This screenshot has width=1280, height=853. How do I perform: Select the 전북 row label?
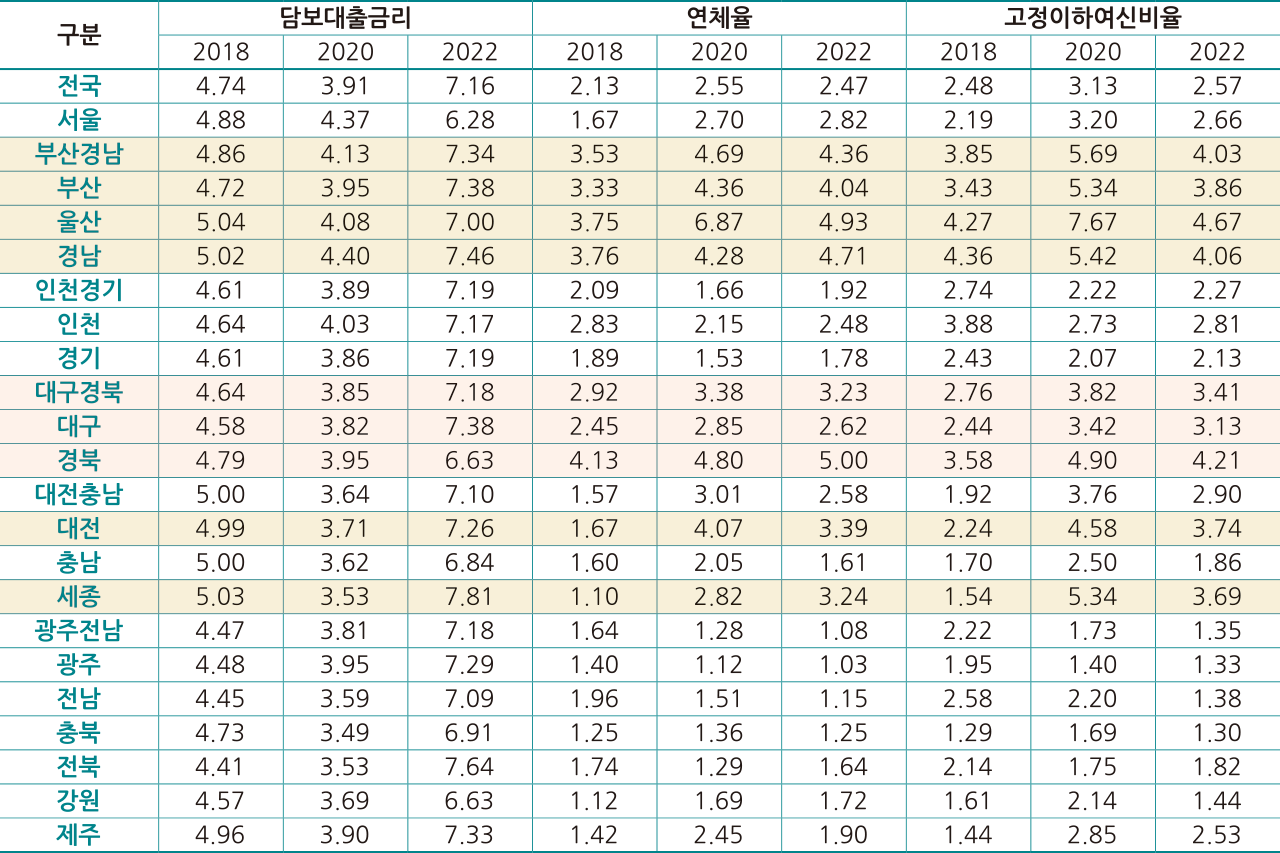coord(79,766)
